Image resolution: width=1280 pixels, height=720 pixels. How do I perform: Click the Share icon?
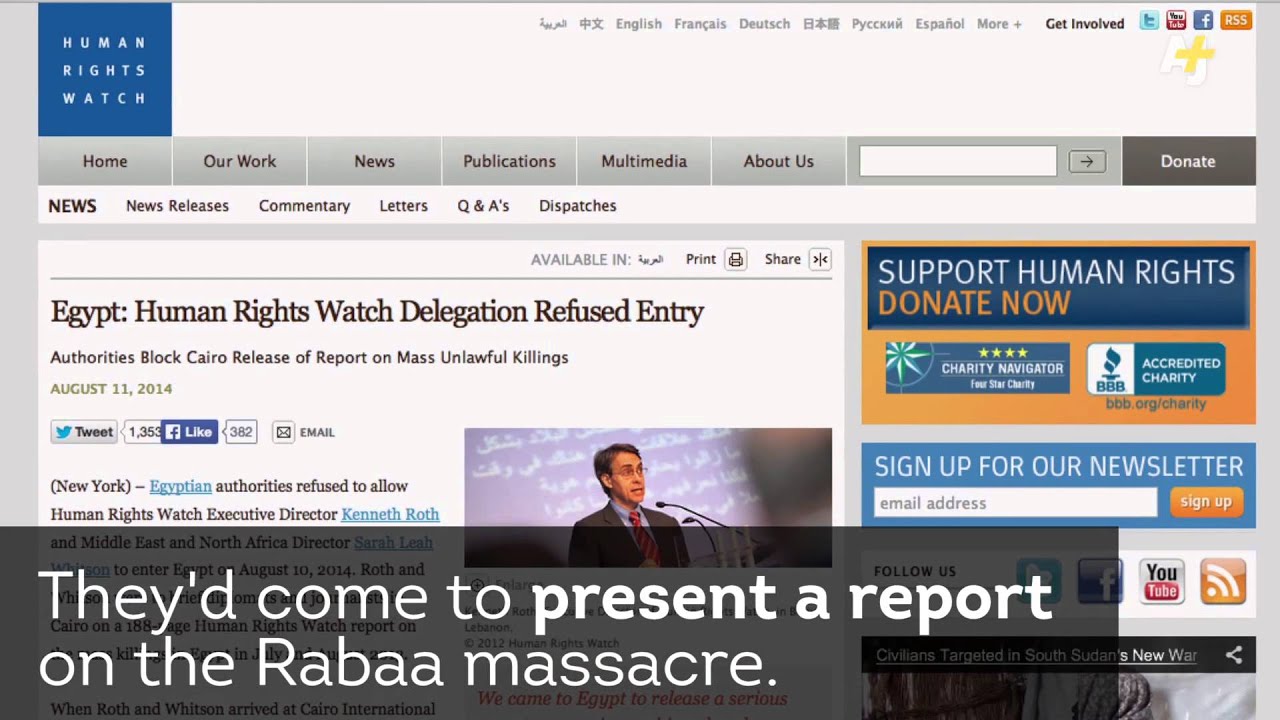(x=820, y=260)
